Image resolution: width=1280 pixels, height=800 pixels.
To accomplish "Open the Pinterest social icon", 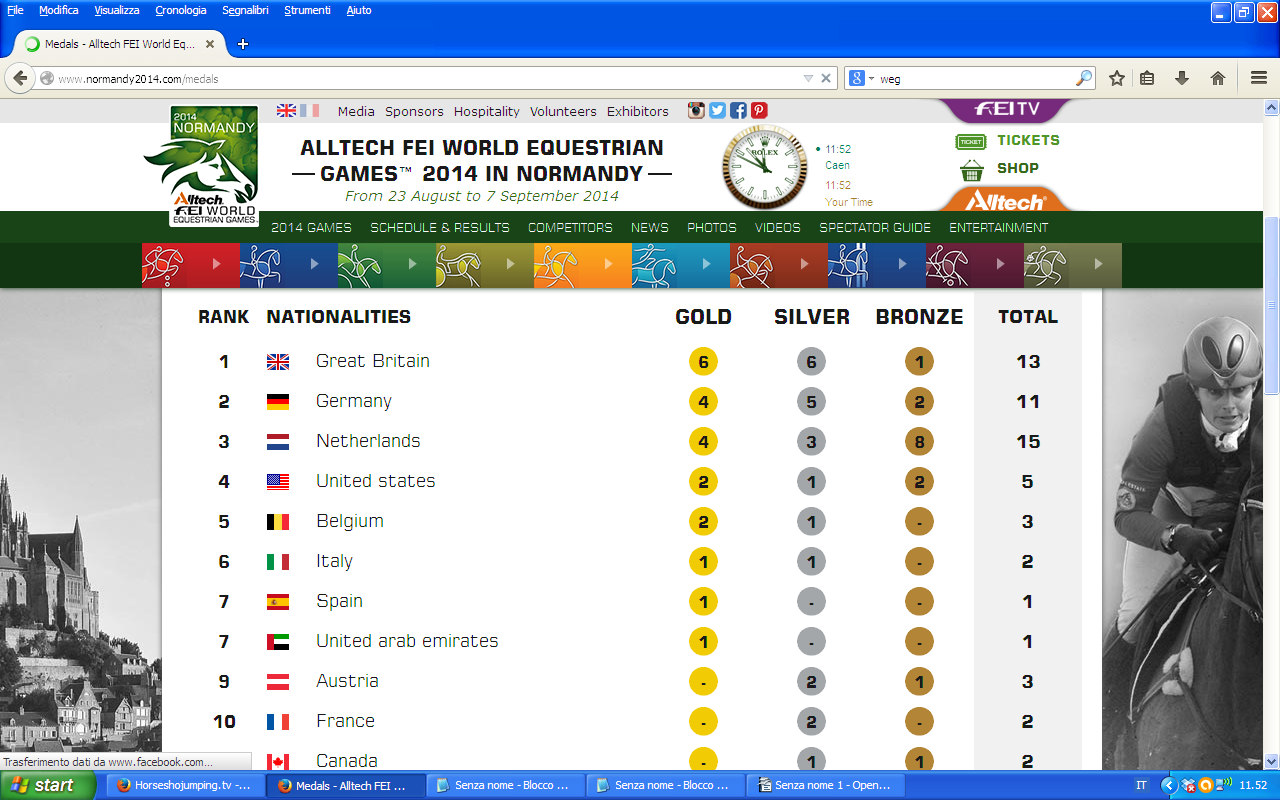I will pyautogui.click(x=759, y=111).
